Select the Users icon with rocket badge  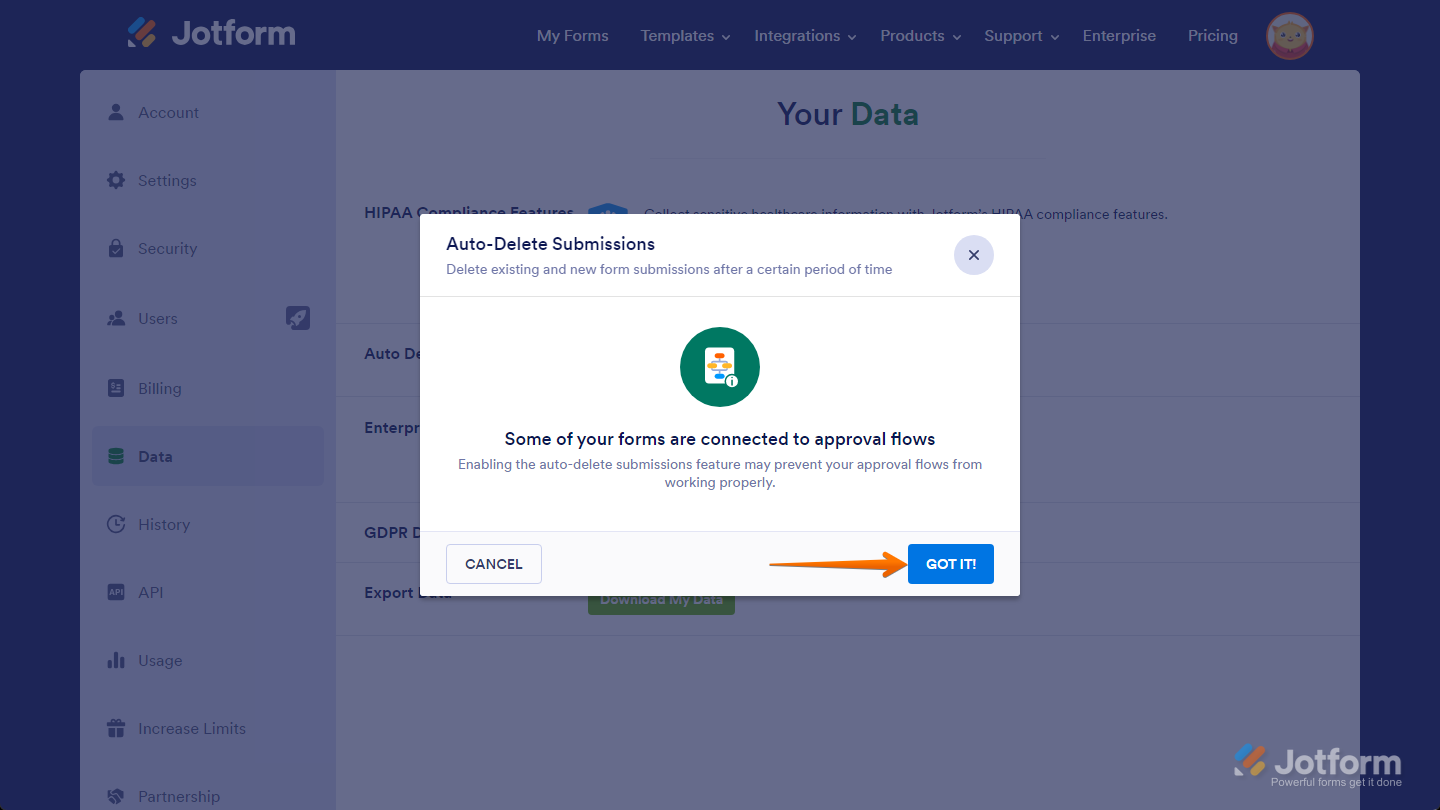[115, 318]
